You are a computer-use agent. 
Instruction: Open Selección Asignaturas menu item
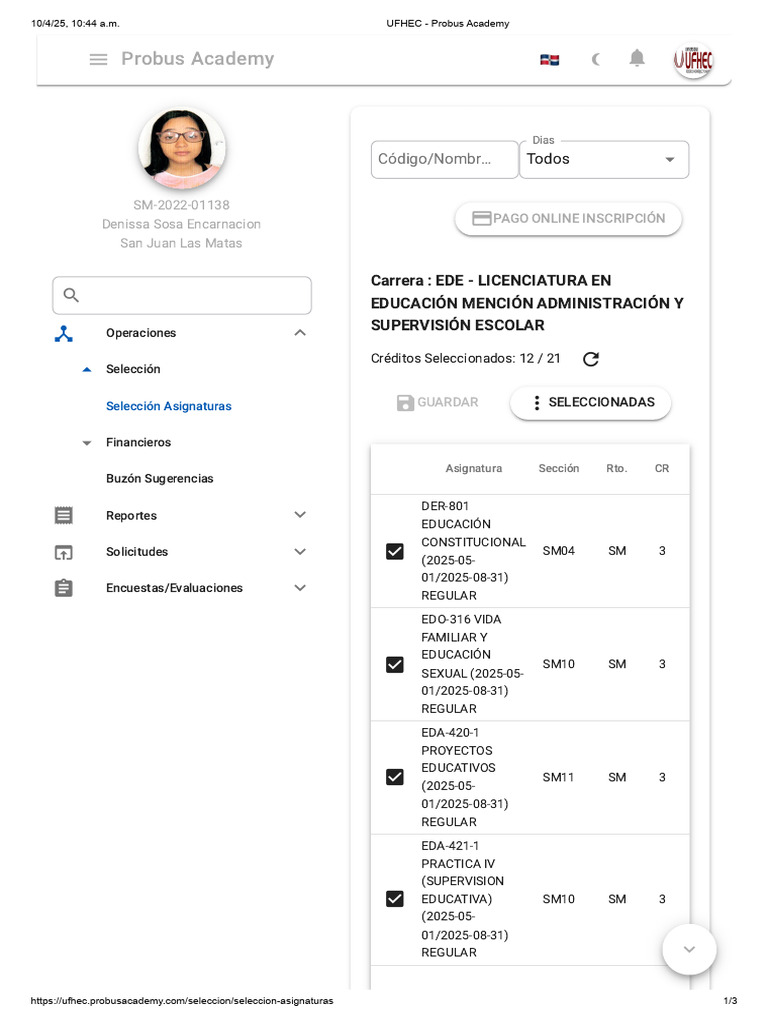[x=168, y=406]
